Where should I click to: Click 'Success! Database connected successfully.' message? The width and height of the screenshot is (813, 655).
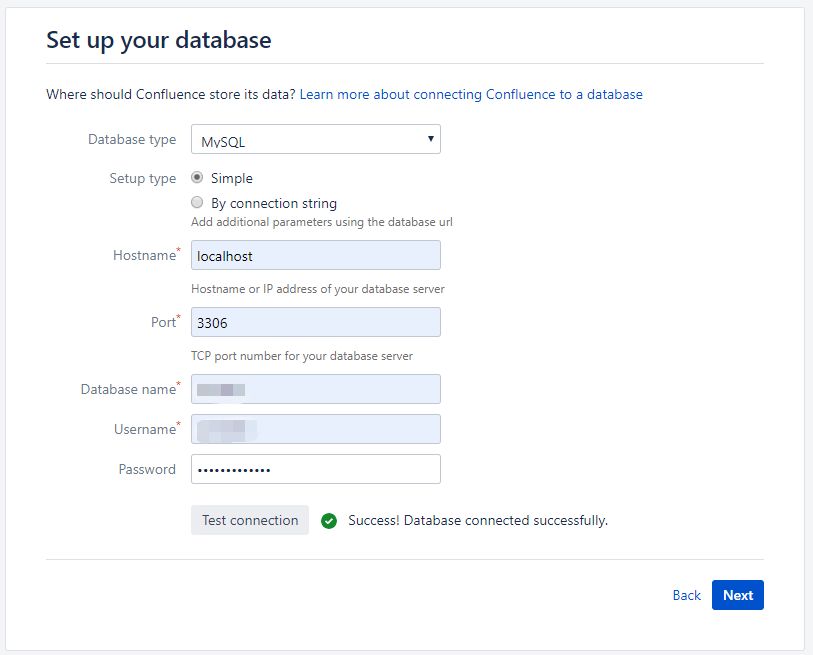478,521
